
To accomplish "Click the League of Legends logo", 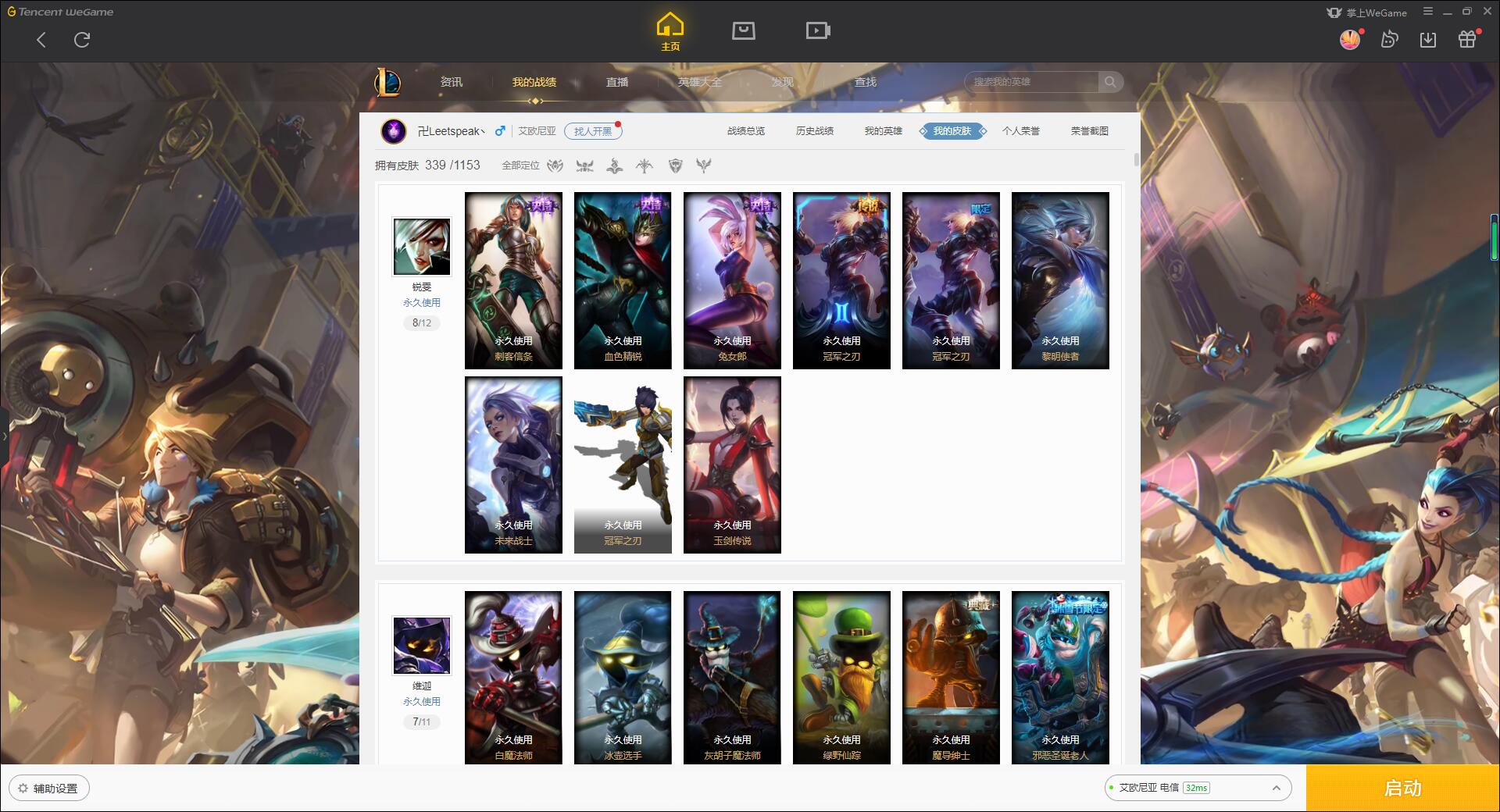I will (388, 82).
